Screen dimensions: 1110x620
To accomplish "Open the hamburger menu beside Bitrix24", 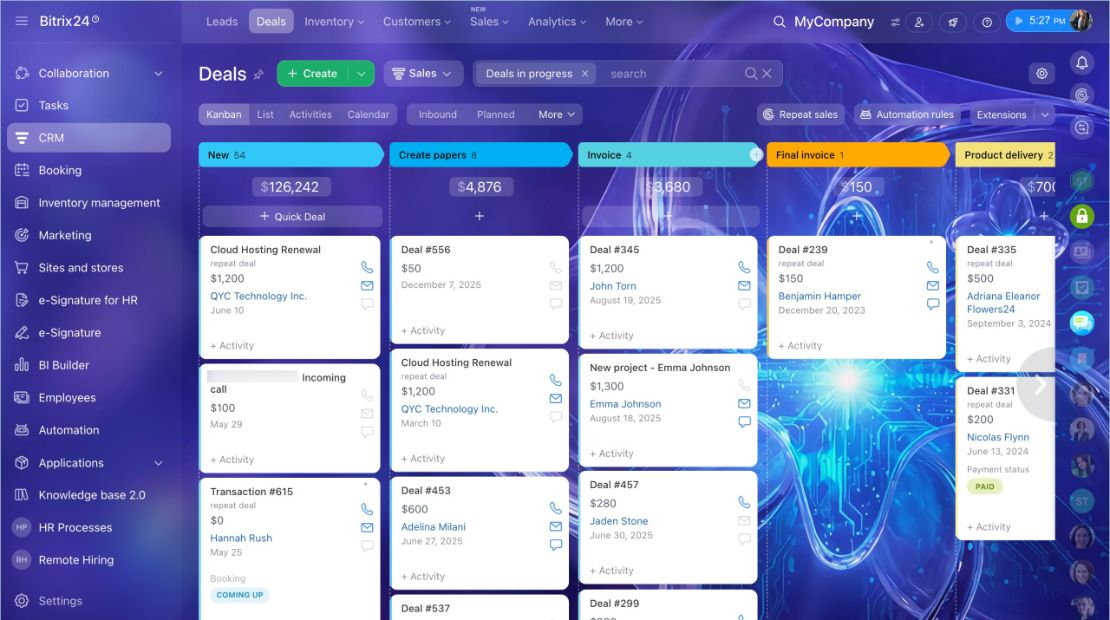I will click(x=22, y=21).
